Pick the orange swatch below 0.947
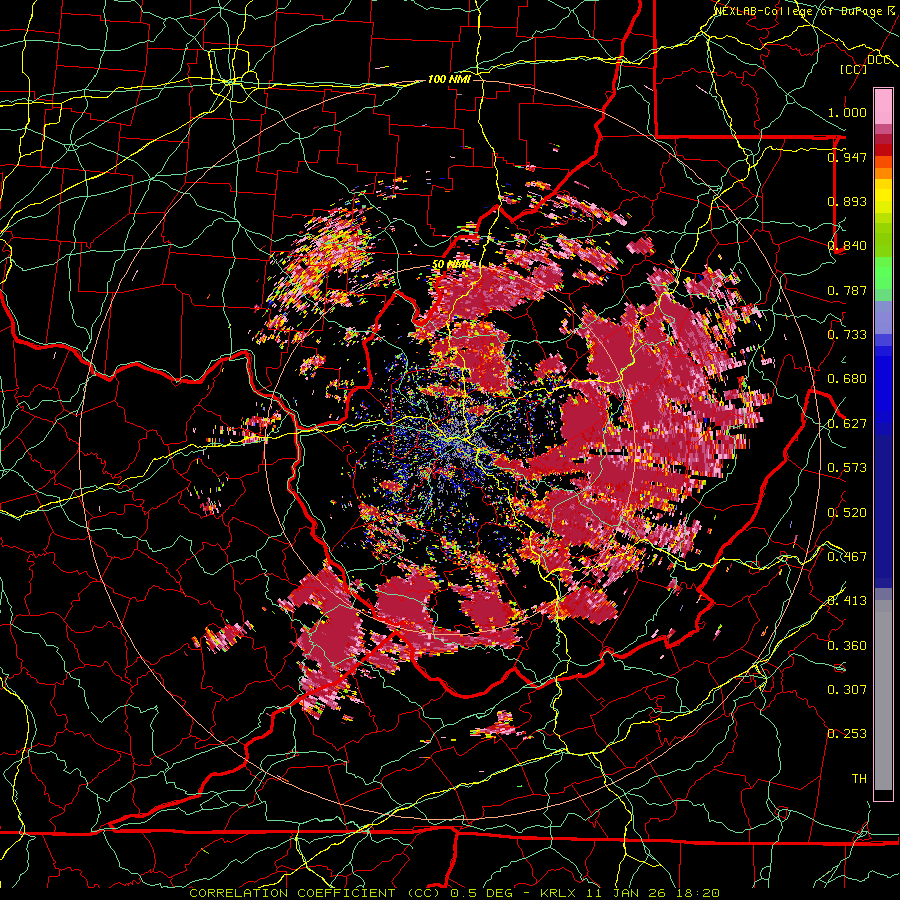Screen dimensions: 900x900 (x=883, y=173)
